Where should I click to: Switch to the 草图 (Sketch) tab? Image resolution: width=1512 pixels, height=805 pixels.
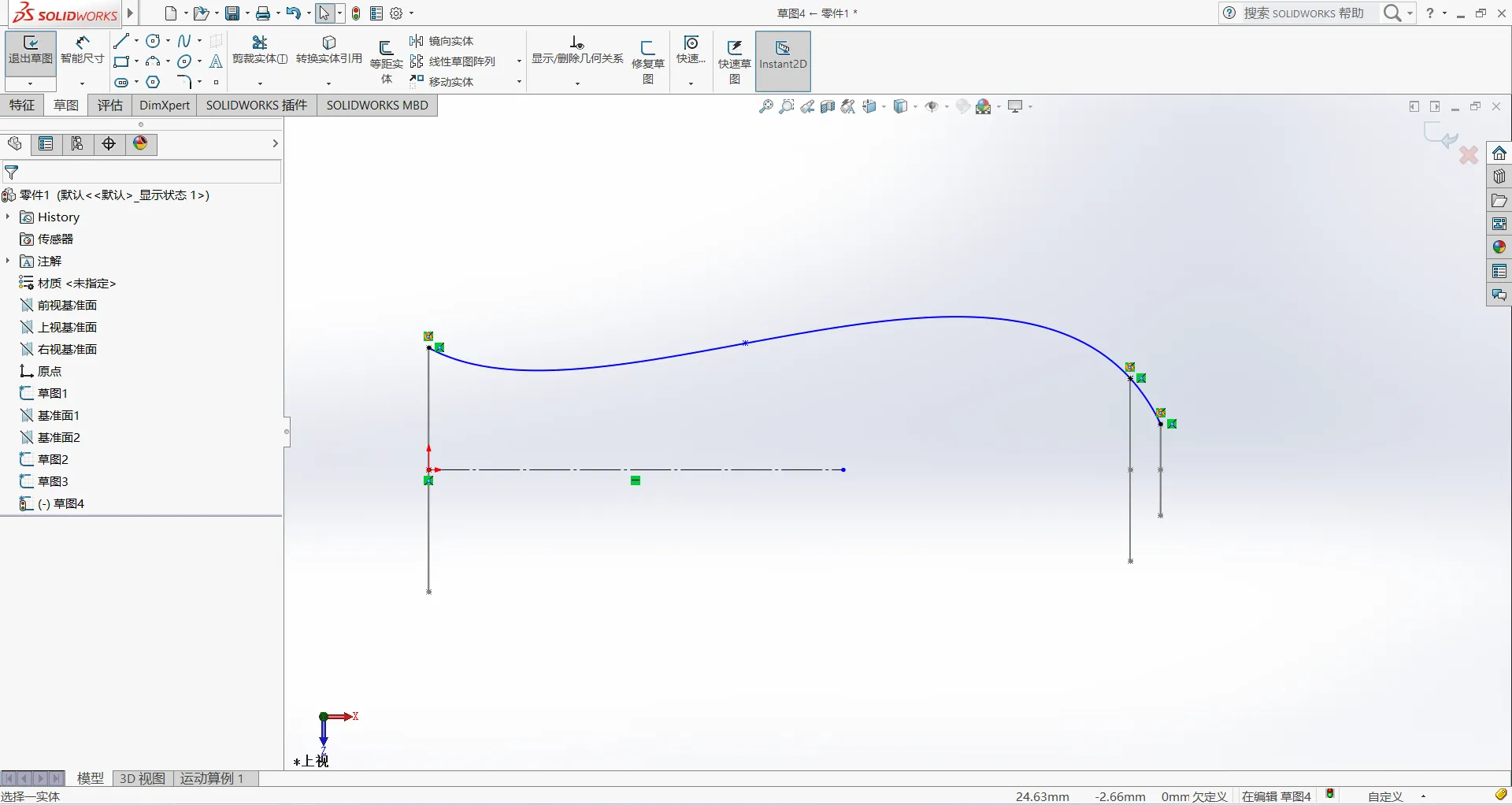click(x=66, y=105)
